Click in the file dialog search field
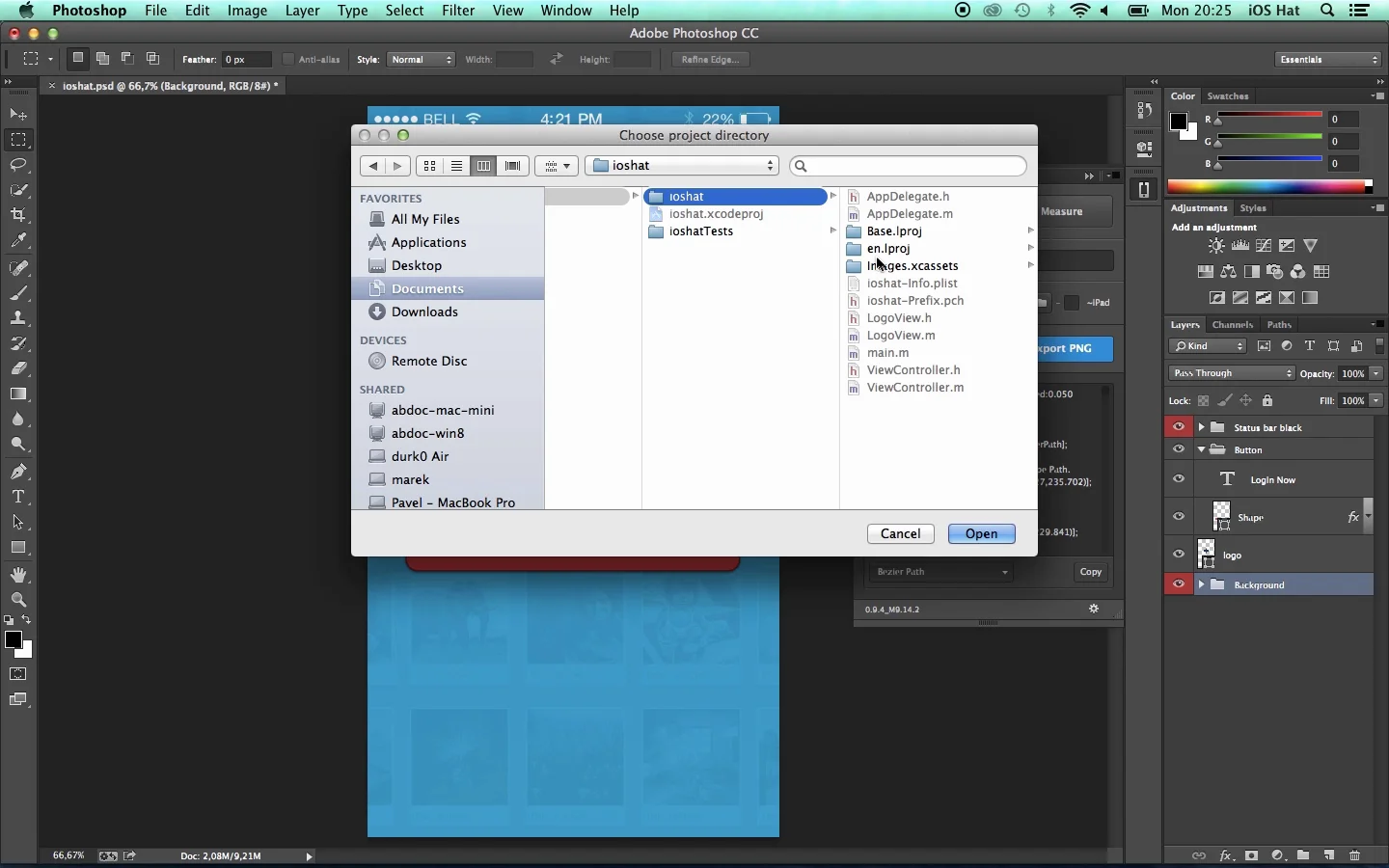 click(x=909, y=166)
